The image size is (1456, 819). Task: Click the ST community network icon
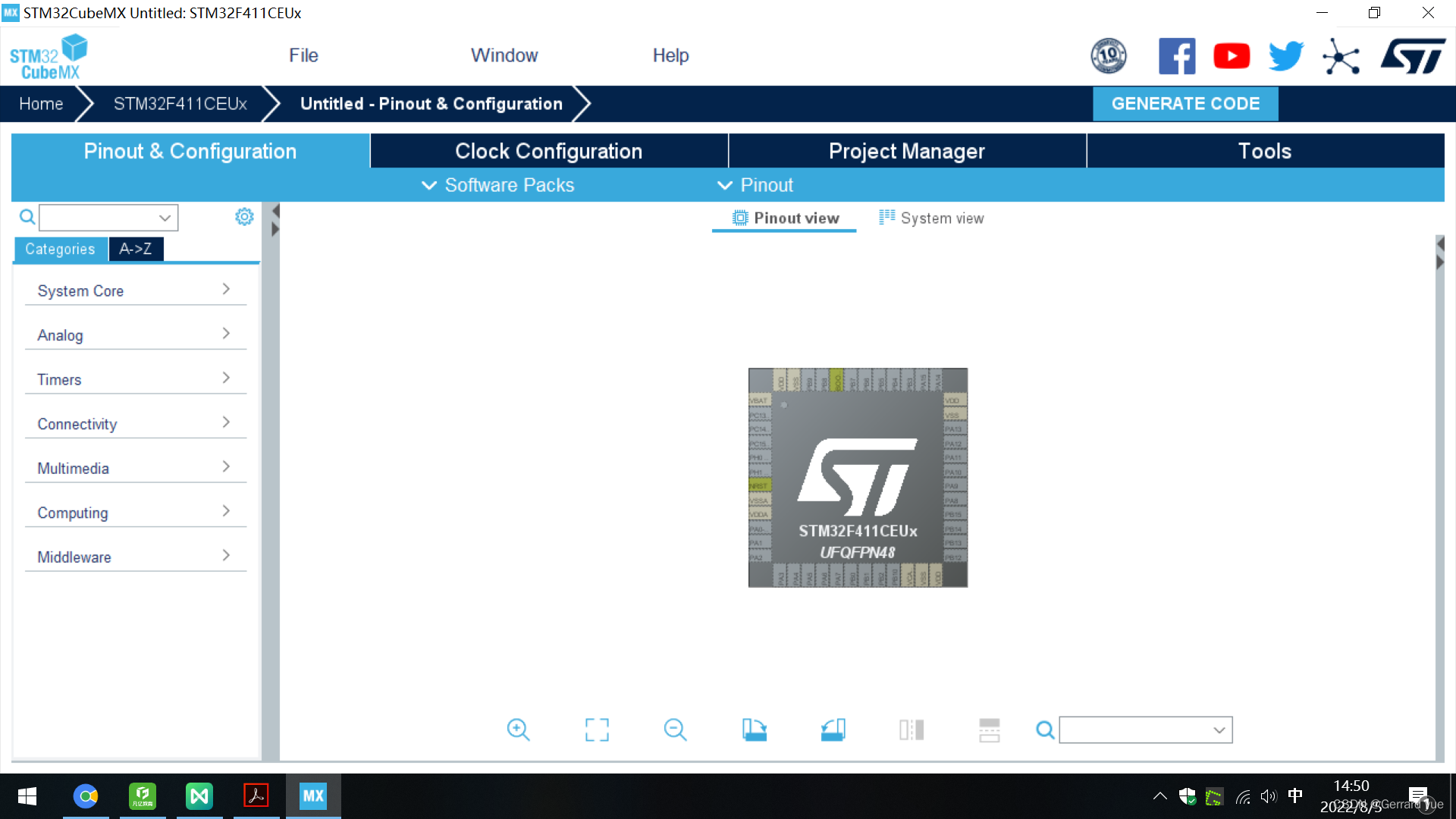1341,57
